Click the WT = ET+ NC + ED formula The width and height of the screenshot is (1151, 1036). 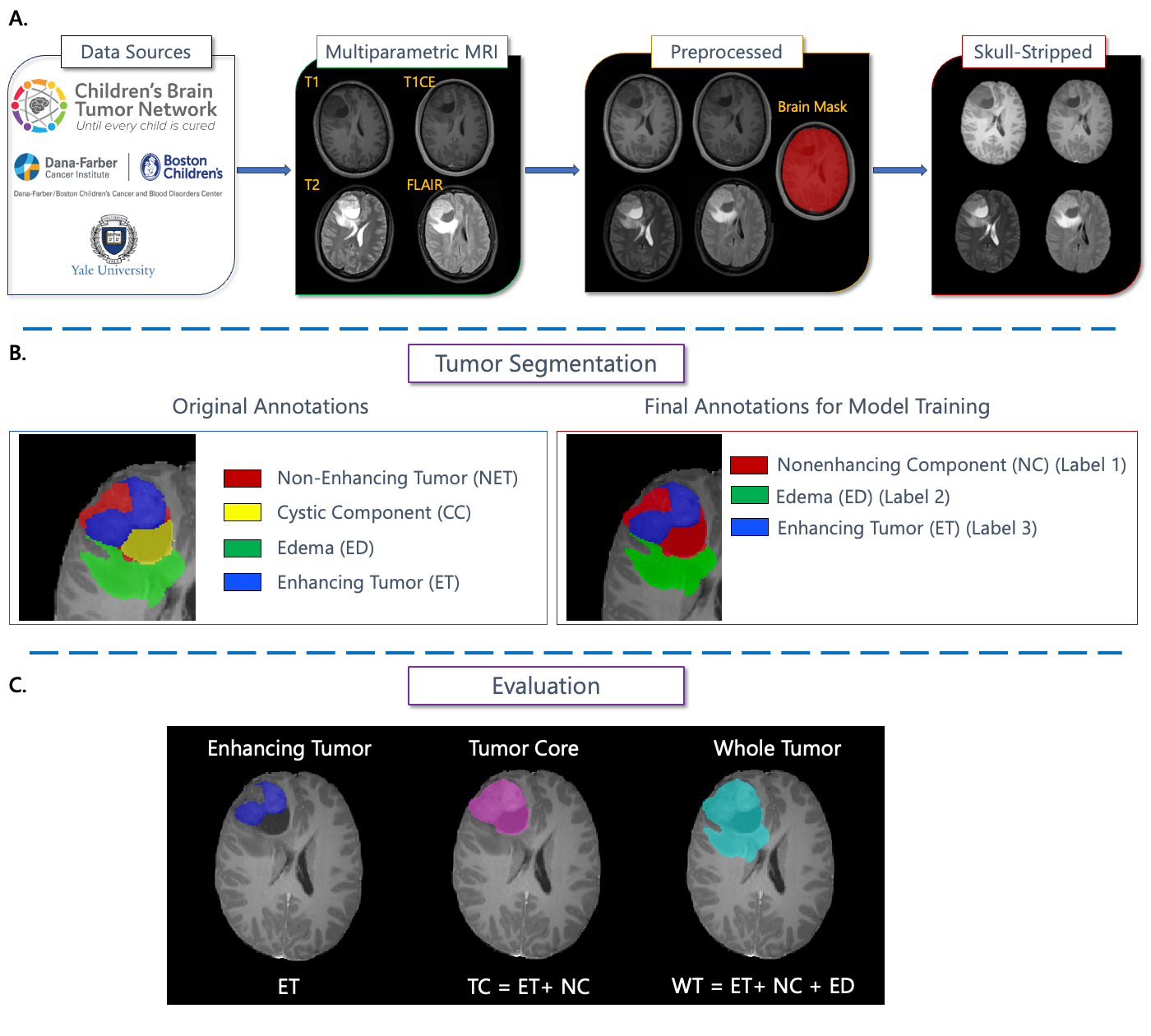pyautogui.click(x=763, y=986)
